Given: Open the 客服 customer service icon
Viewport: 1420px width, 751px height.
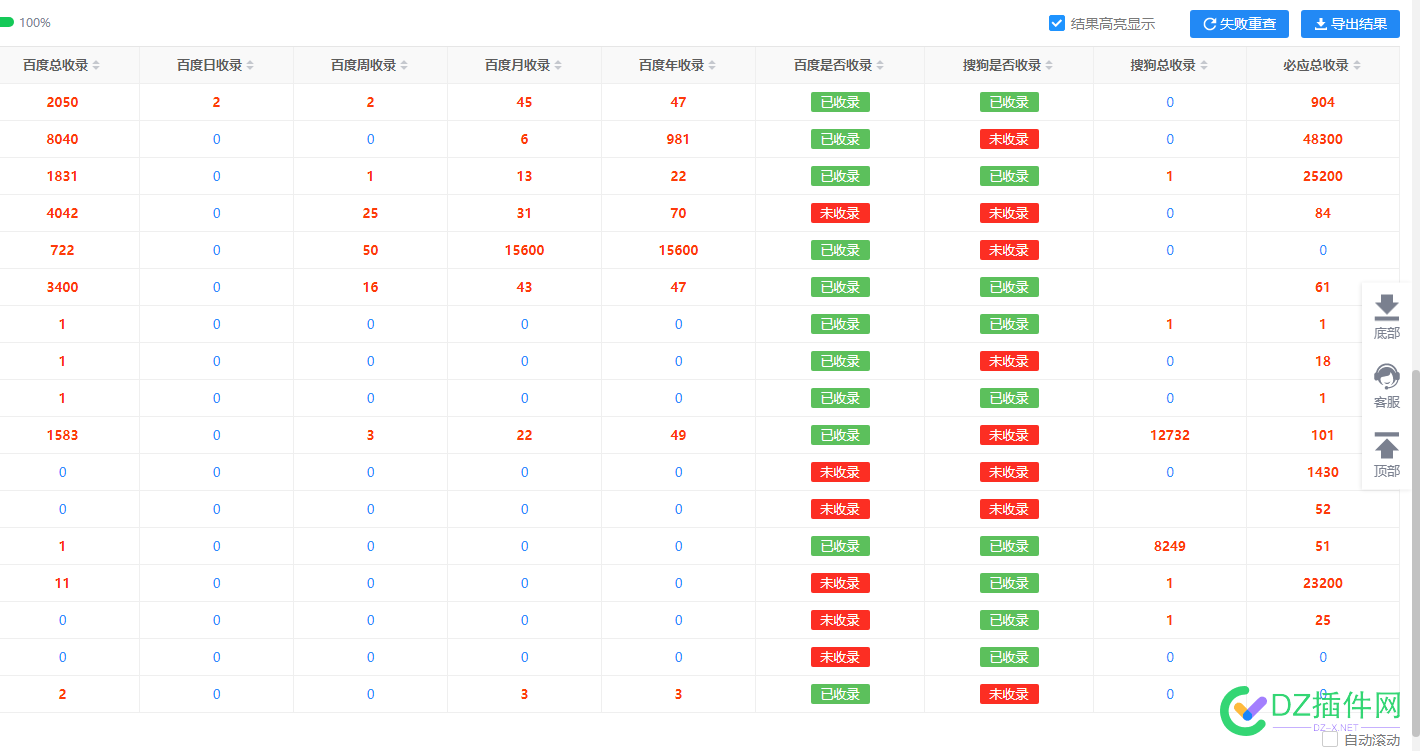Looking at the screenshot, I should tap(1387, 376).
